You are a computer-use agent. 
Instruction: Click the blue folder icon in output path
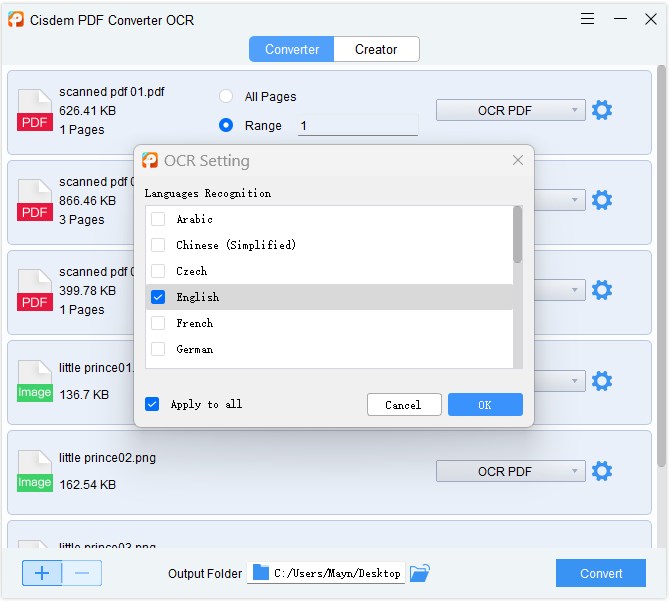(x=261, y=573)
